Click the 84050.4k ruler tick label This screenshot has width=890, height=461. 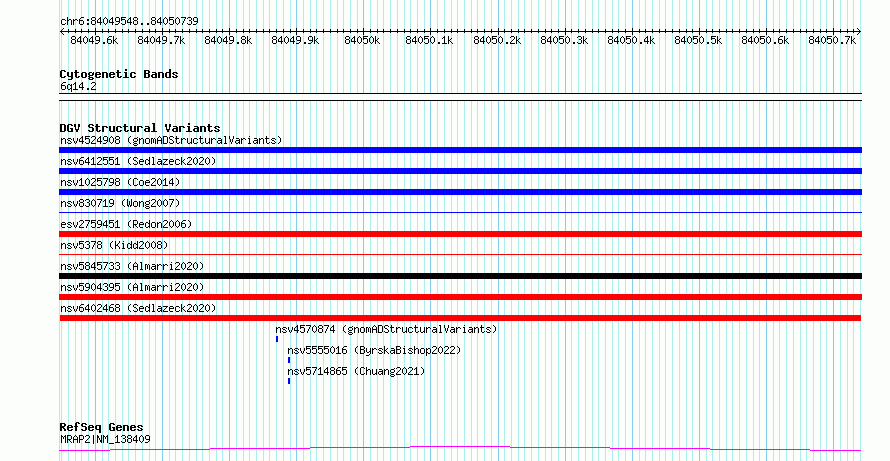coord(631,40)
